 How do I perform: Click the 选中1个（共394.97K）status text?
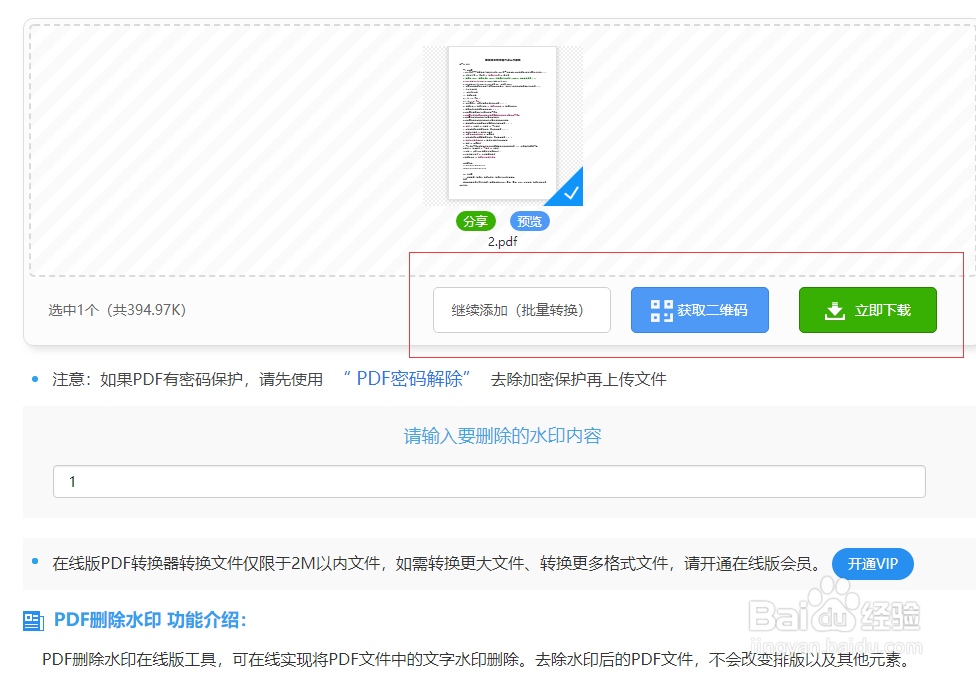[117, 310]
